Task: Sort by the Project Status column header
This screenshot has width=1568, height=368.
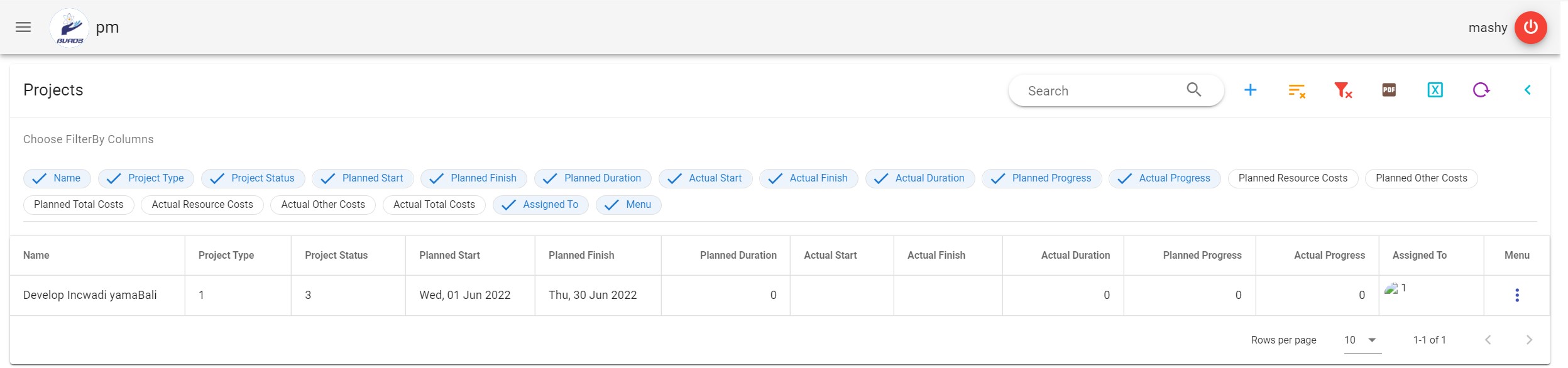Action: pyautogui.click(x=336, y=256)
